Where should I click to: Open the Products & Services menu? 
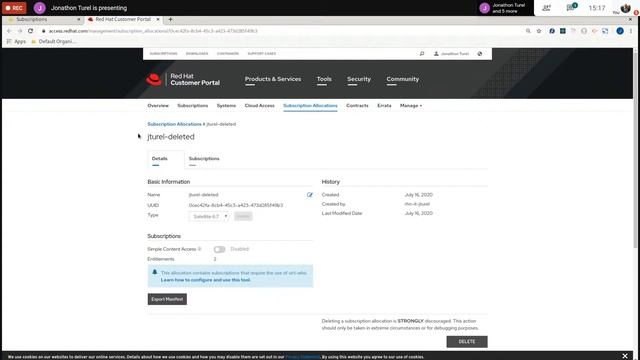click(273, 79)
